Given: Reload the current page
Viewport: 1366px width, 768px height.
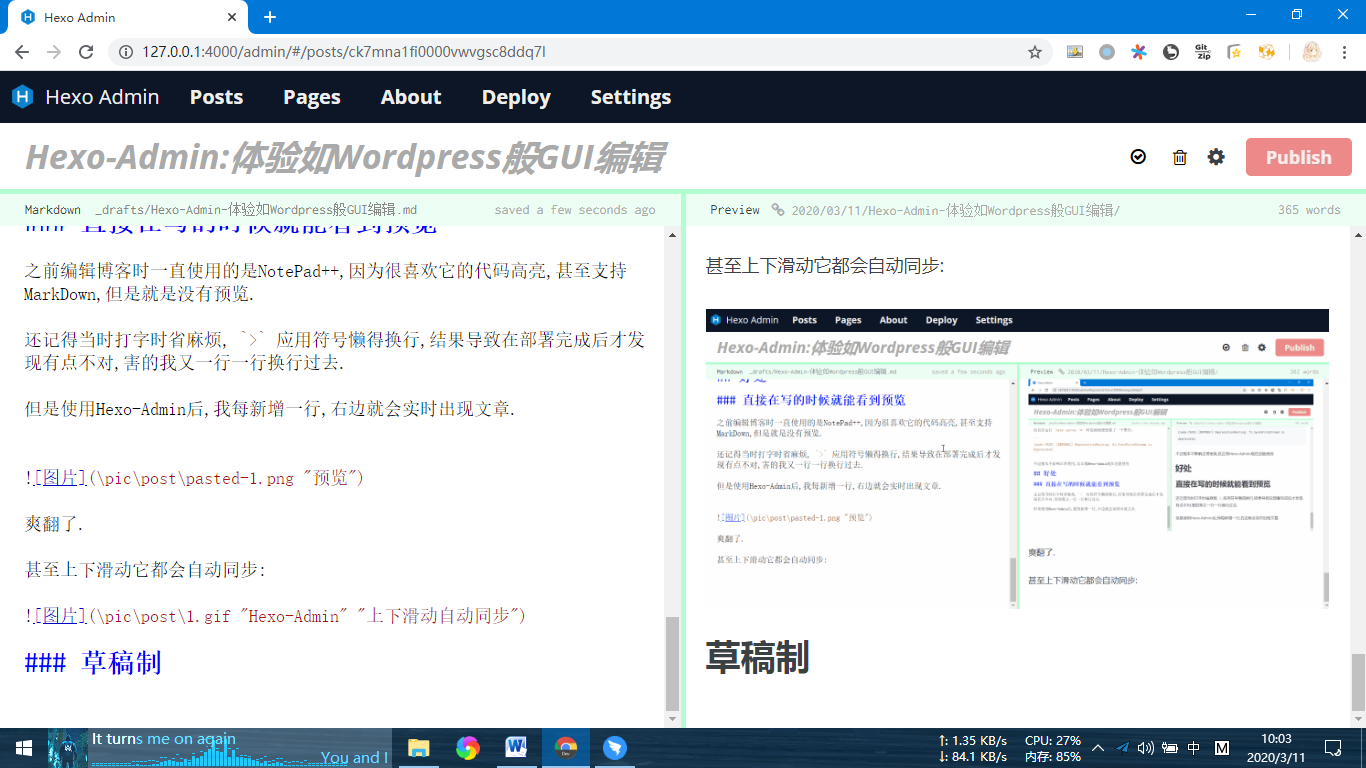Looking at the screenshot, I should pos(86,52).
